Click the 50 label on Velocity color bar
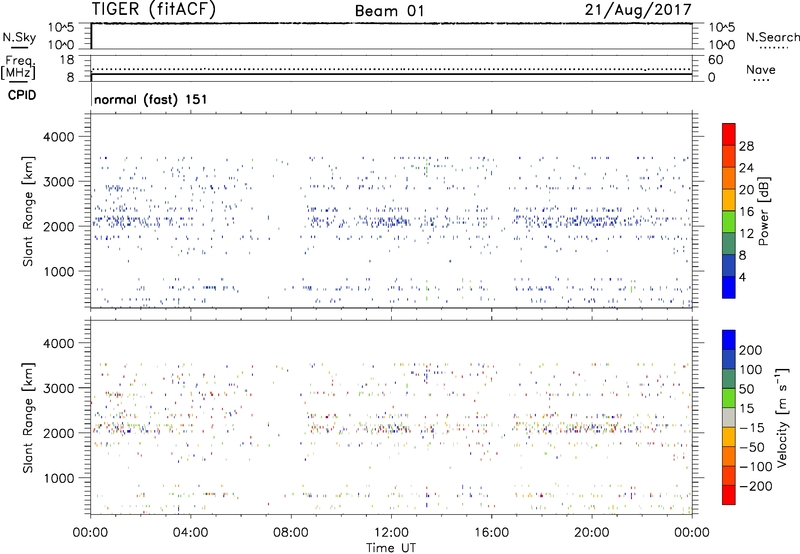This screenshot has height=554, width=800. point(746,389)
